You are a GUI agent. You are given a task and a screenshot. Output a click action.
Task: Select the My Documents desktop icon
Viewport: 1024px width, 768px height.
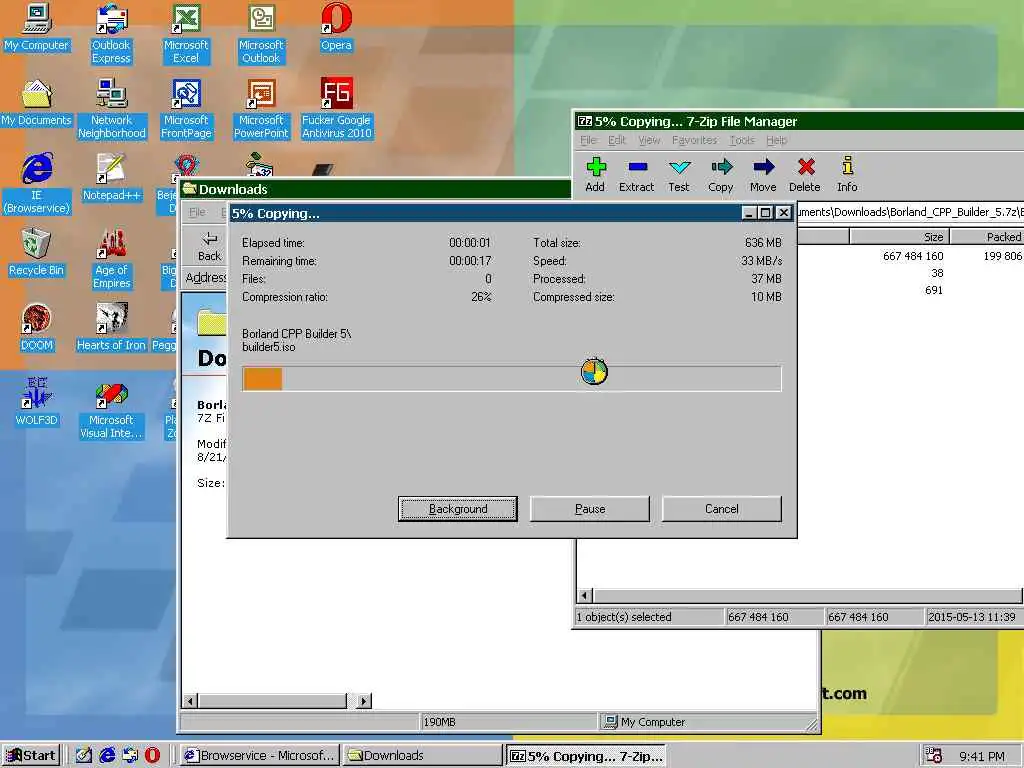pyautogui.click(x=36, y=103)
